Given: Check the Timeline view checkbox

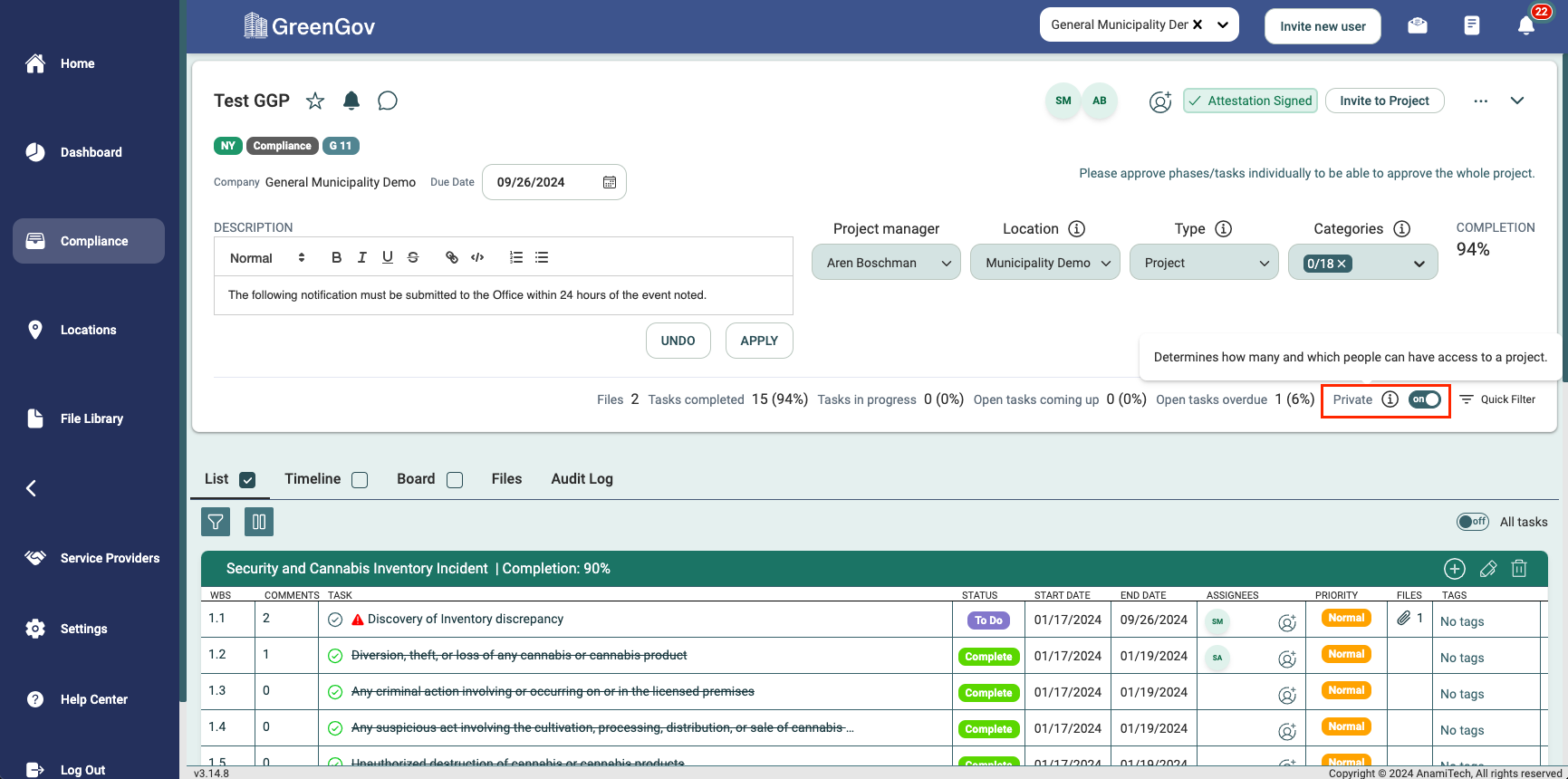Looking at the screenshot, I should tap(360, 480).
